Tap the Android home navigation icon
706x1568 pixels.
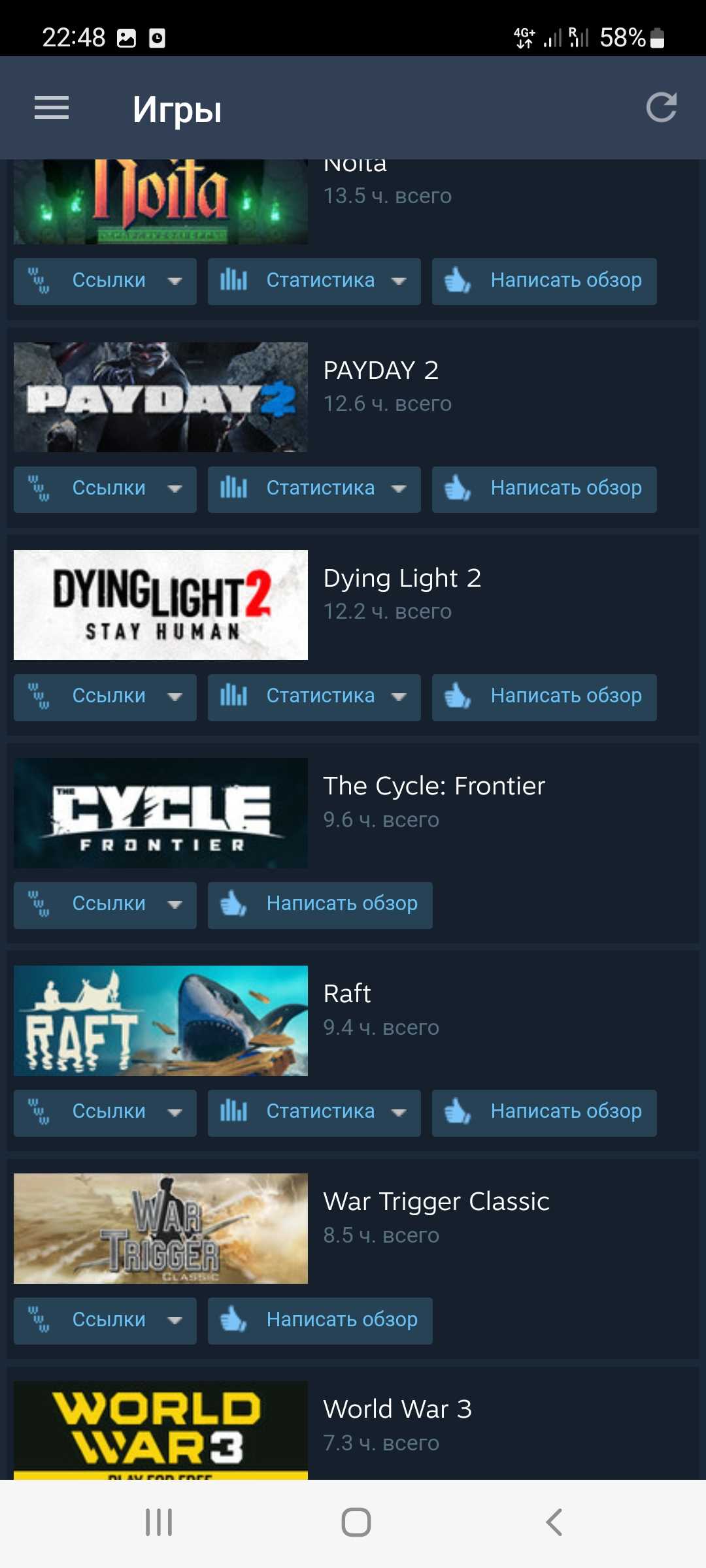pyautogui.click(x=356, y=1522)
